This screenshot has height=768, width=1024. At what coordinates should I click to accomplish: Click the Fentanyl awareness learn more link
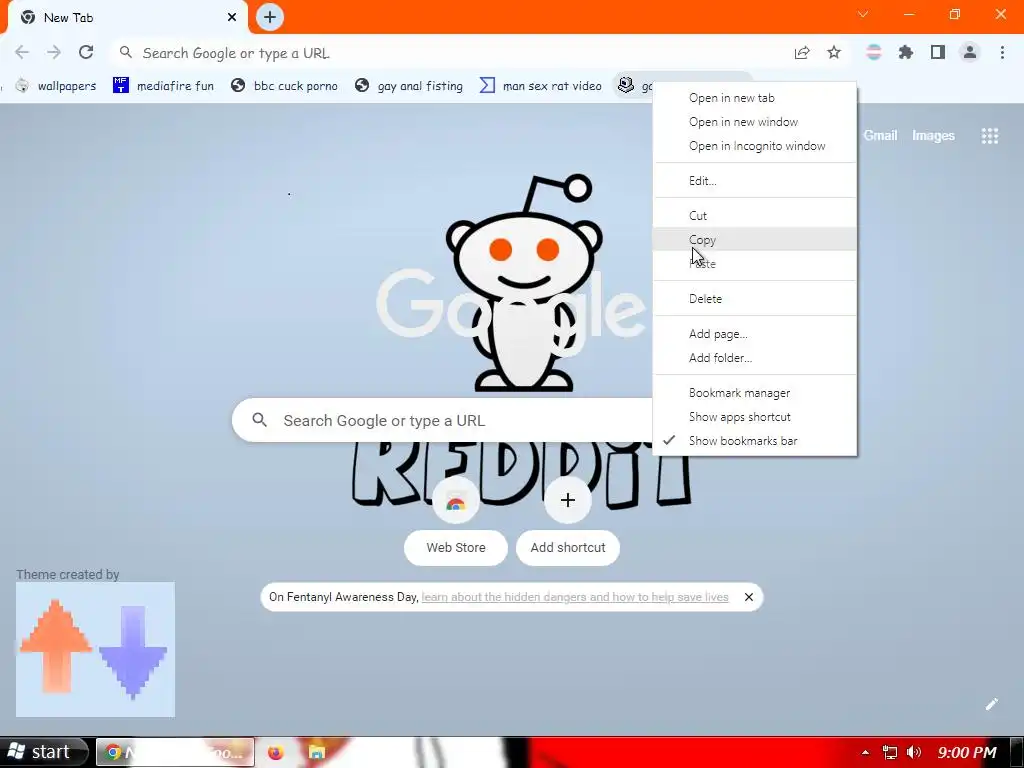click(575, 597)
